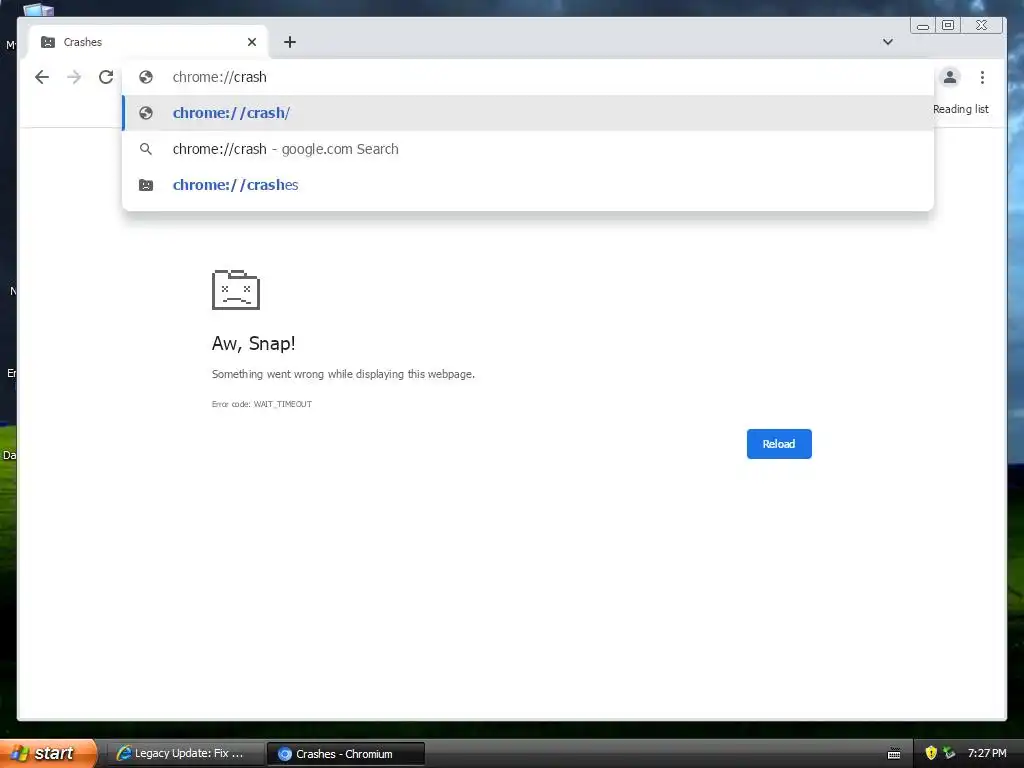Open the Reading list

tap(961, 109)
